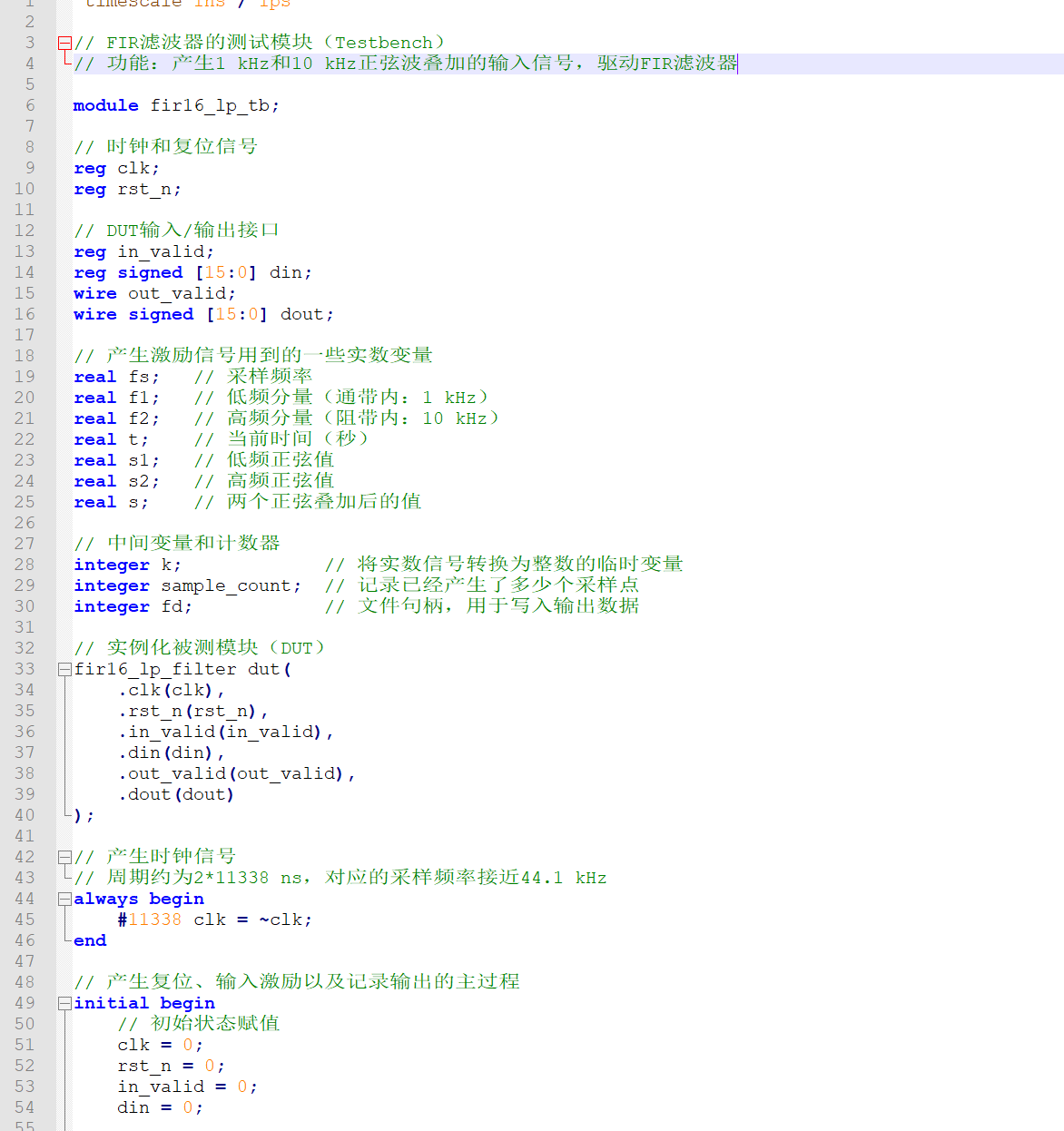Click the comment '// 采样频率'
The height and width of the screenshot is (1131, 1064).
point(253,376)
